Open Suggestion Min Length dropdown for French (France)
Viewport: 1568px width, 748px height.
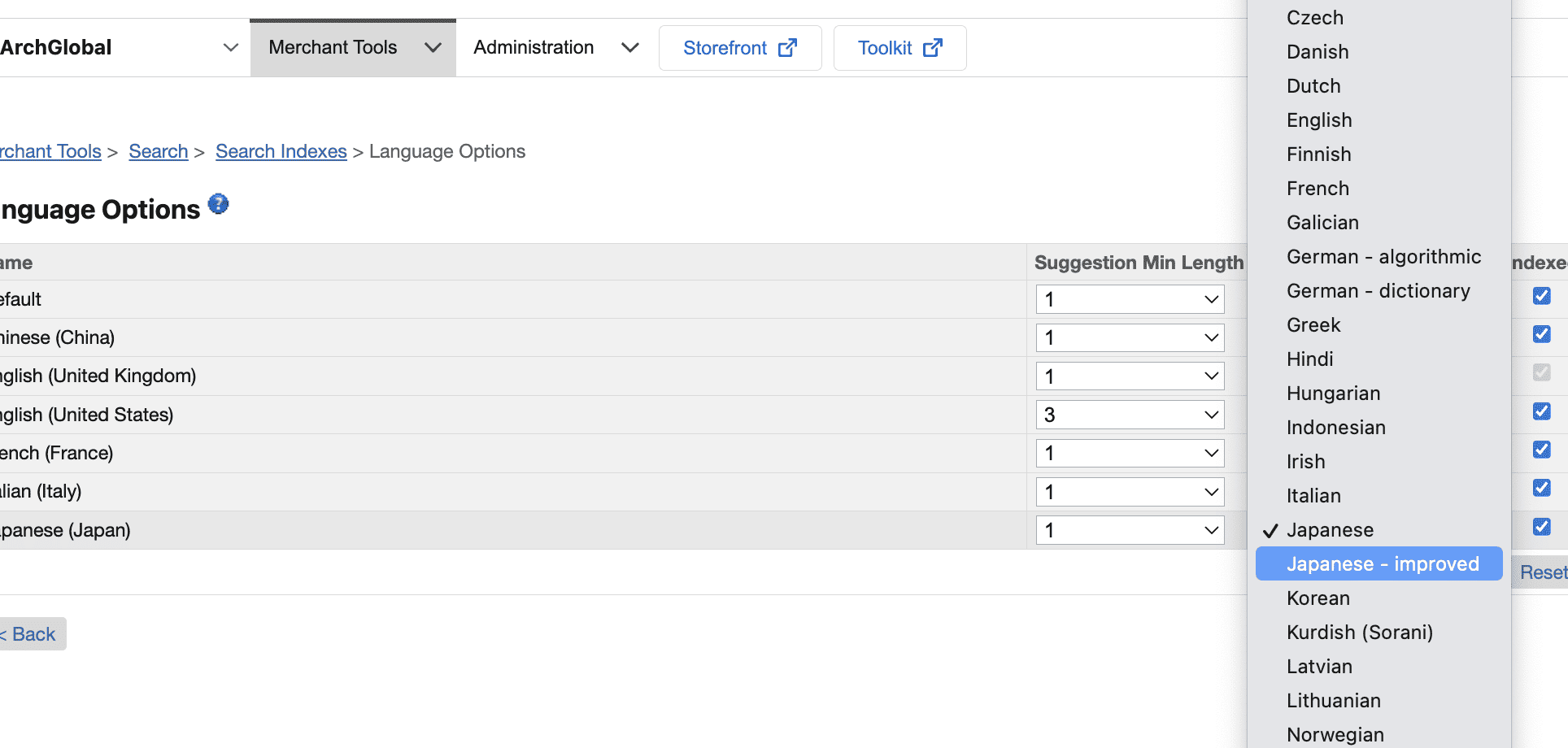[x=1130, y=453]
